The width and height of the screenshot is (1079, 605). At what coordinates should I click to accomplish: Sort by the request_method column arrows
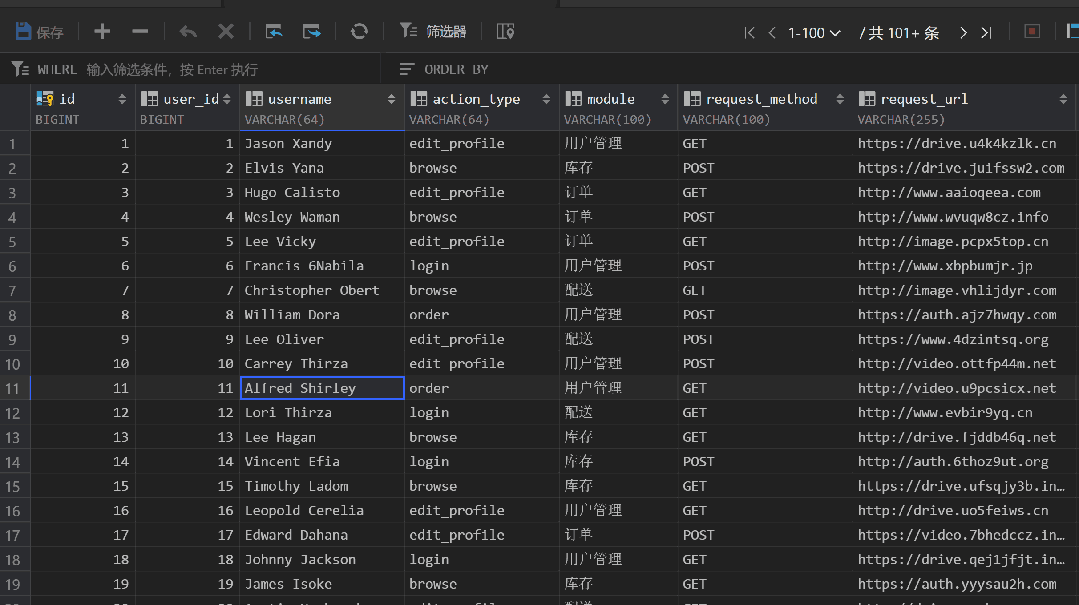pyautogui.click(x=840, y=99)
